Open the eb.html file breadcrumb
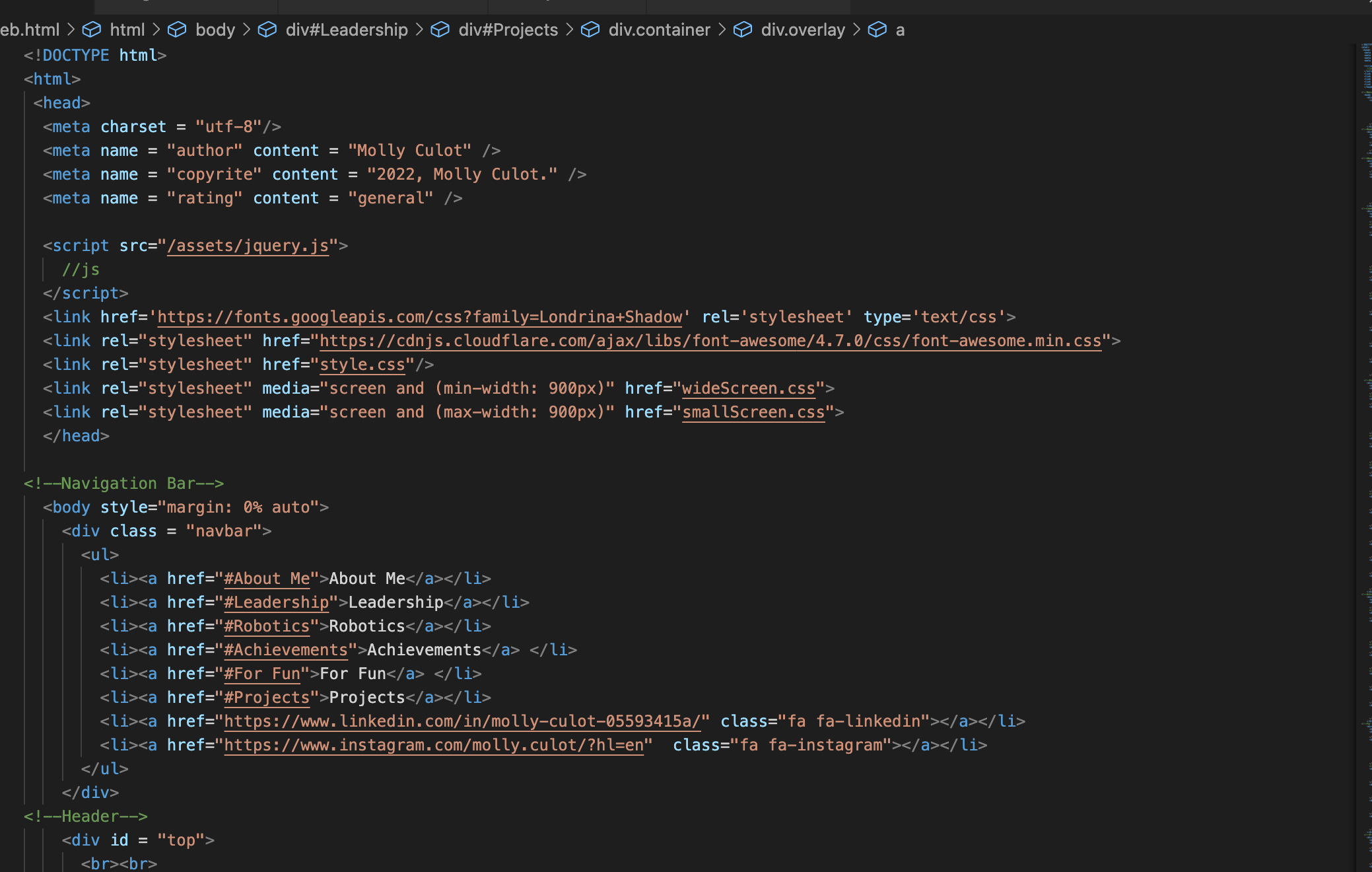 30,30
